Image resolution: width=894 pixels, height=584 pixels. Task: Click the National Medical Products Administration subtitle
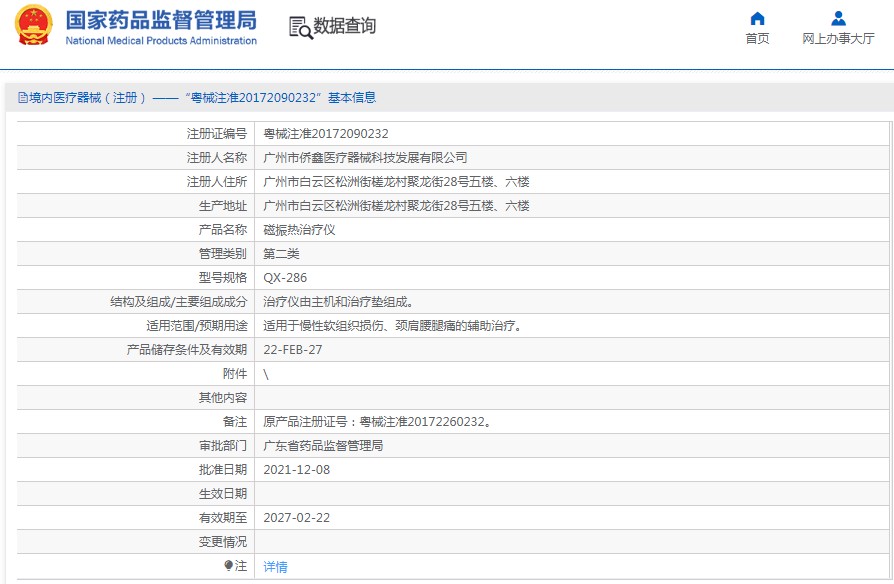(160, 41)
